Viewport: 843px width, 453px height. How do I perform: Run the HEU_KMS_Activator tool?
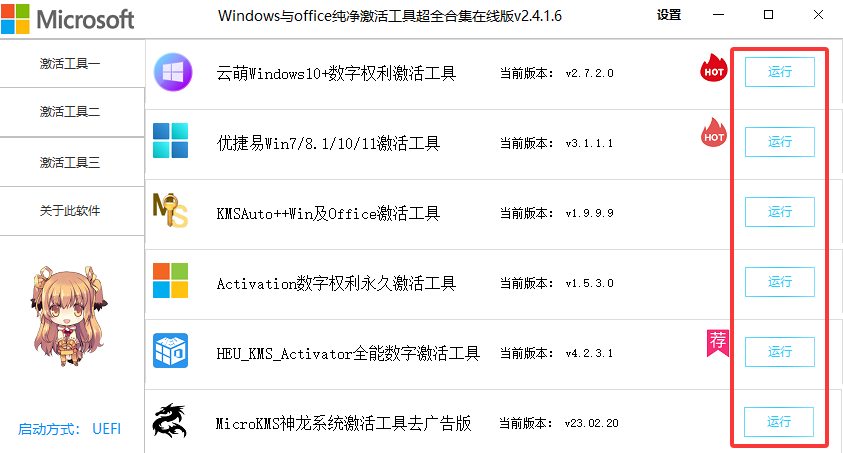tap(779, 352)
